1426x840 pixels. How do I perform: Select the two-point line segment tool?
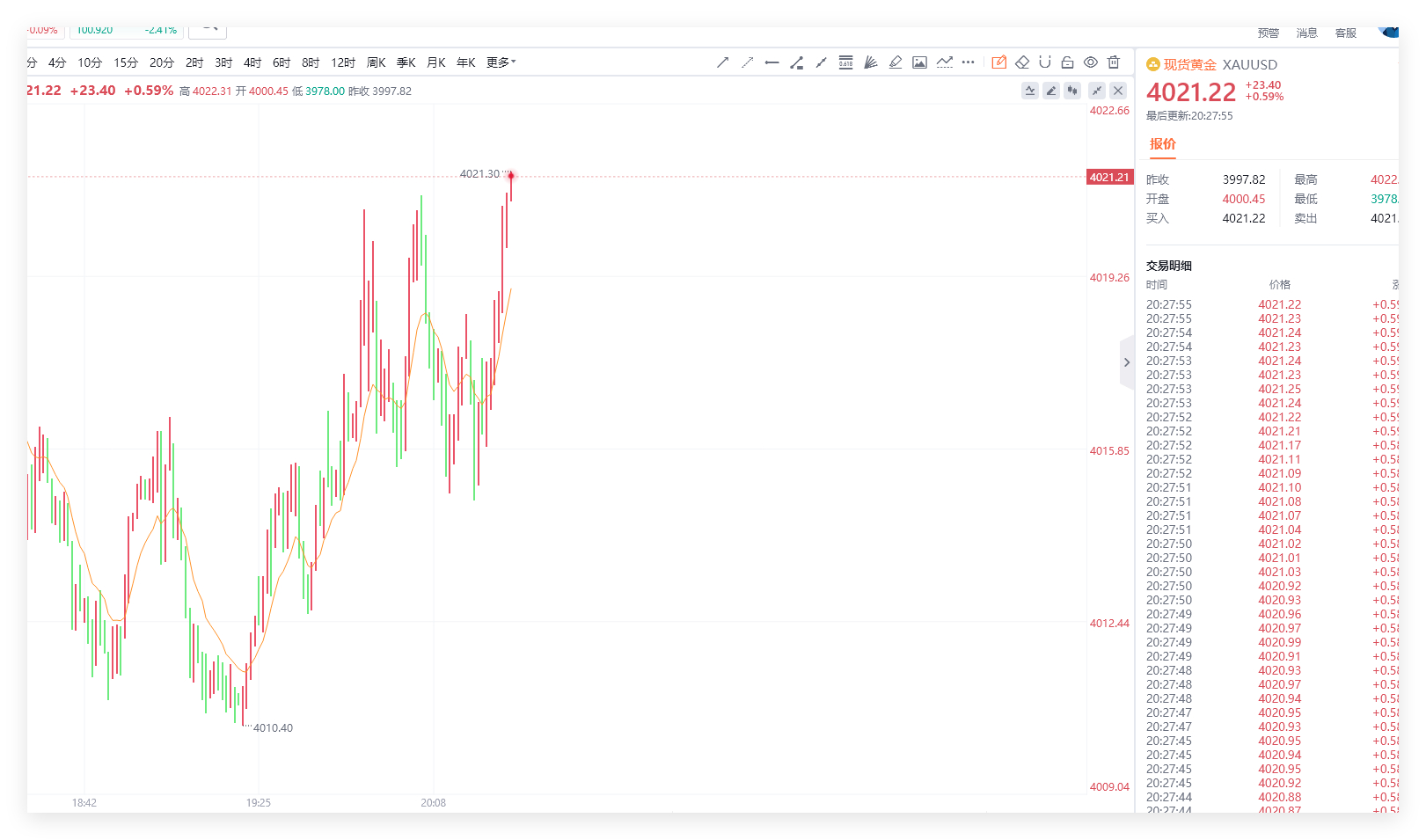(x=821, y=62)
